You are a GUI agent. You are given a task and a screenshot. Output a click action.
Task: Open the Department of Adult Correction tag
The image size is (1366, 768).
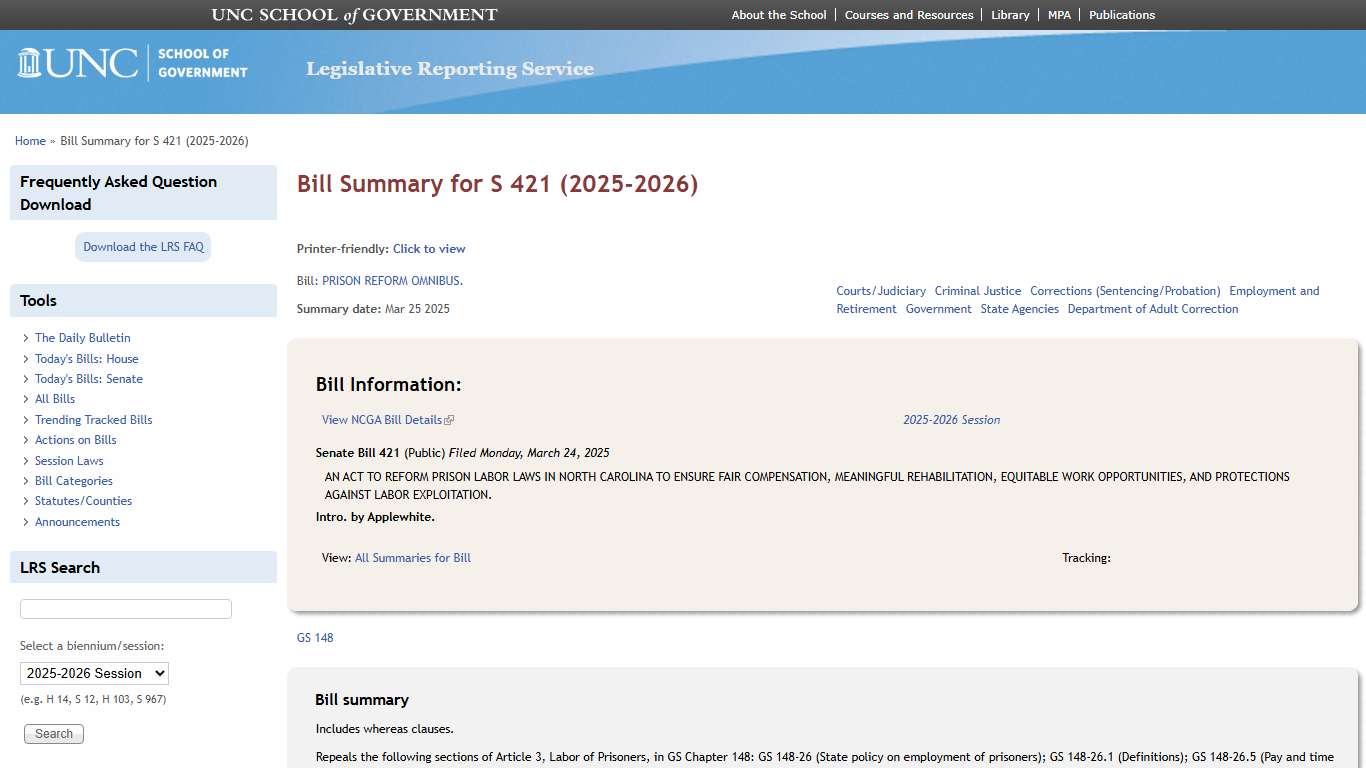(1153, 308)
